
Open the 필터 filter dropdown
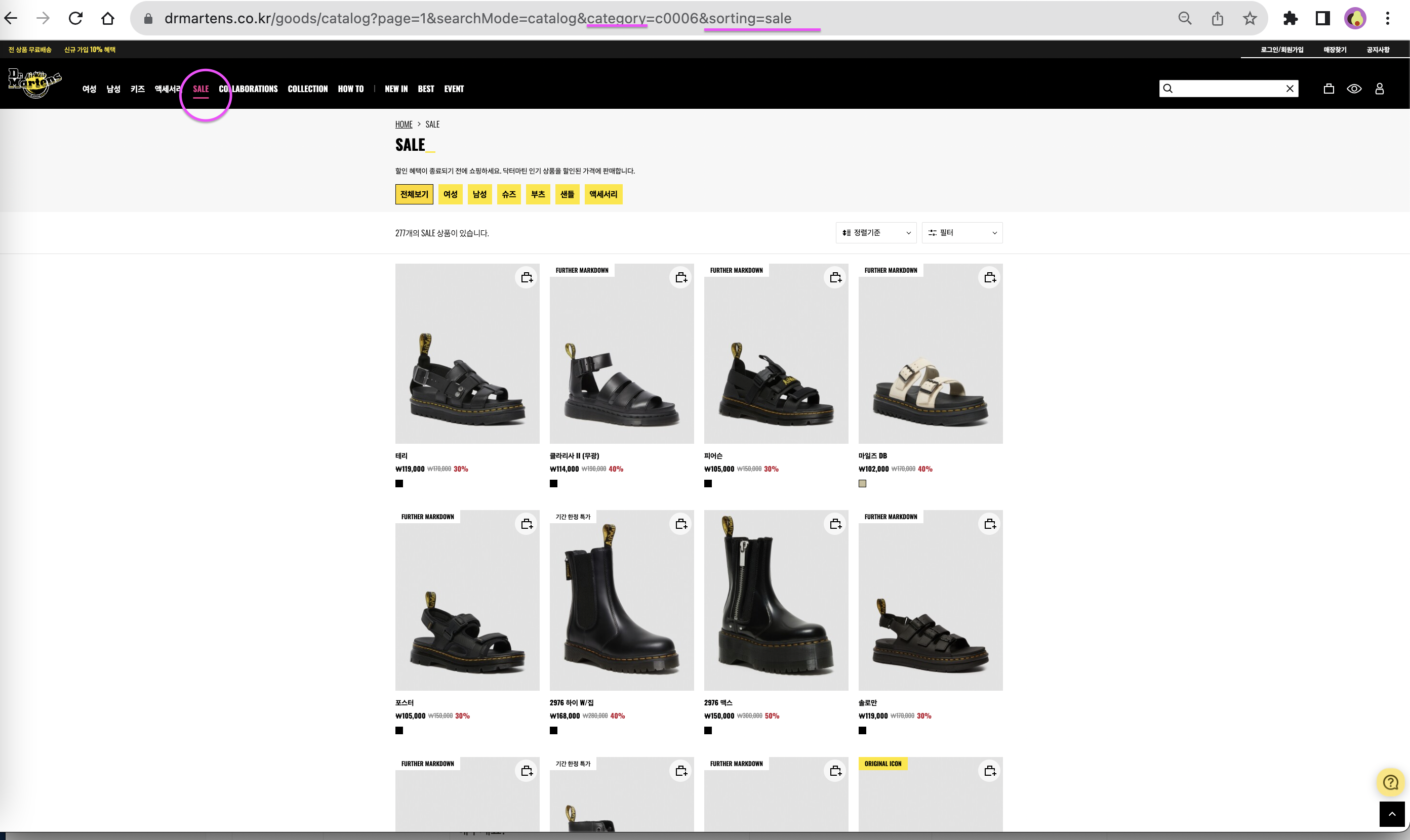[961, 233]
